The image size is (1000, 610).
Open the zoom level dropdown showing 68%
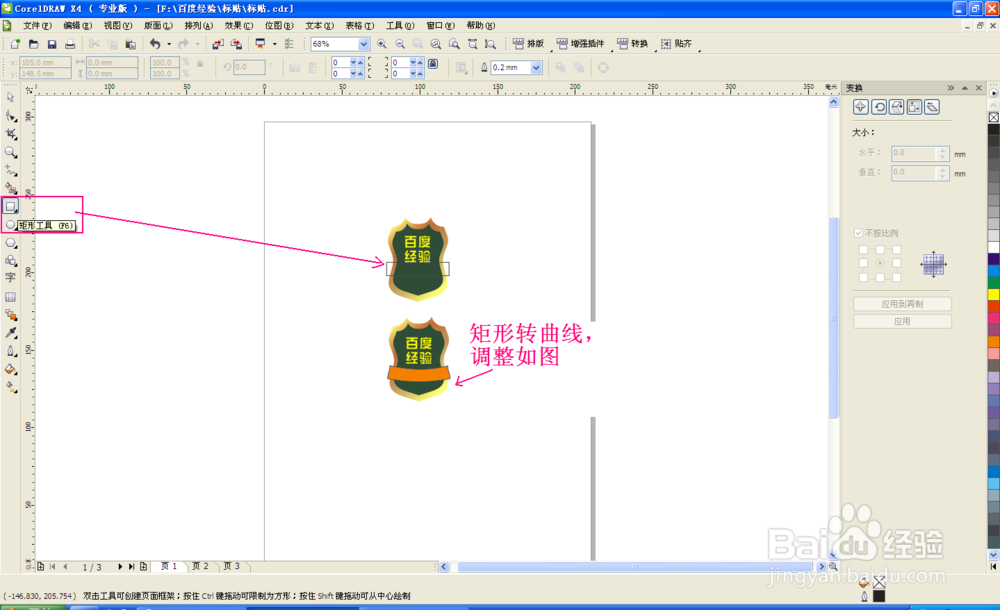coord(363,44)
